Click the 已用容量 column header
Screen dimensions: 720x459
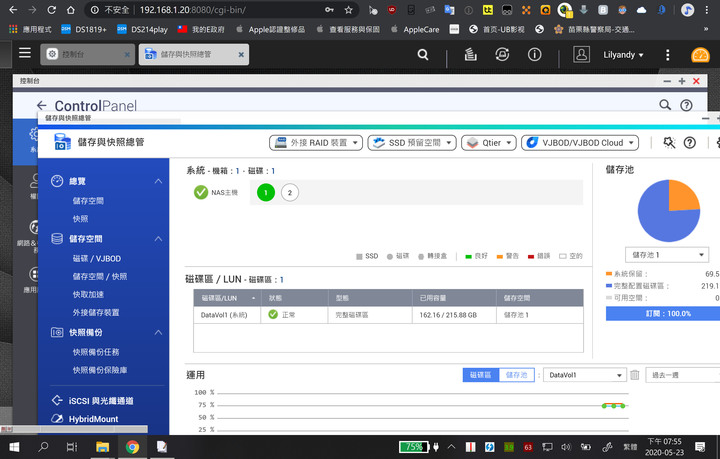(x=454, y=298)
